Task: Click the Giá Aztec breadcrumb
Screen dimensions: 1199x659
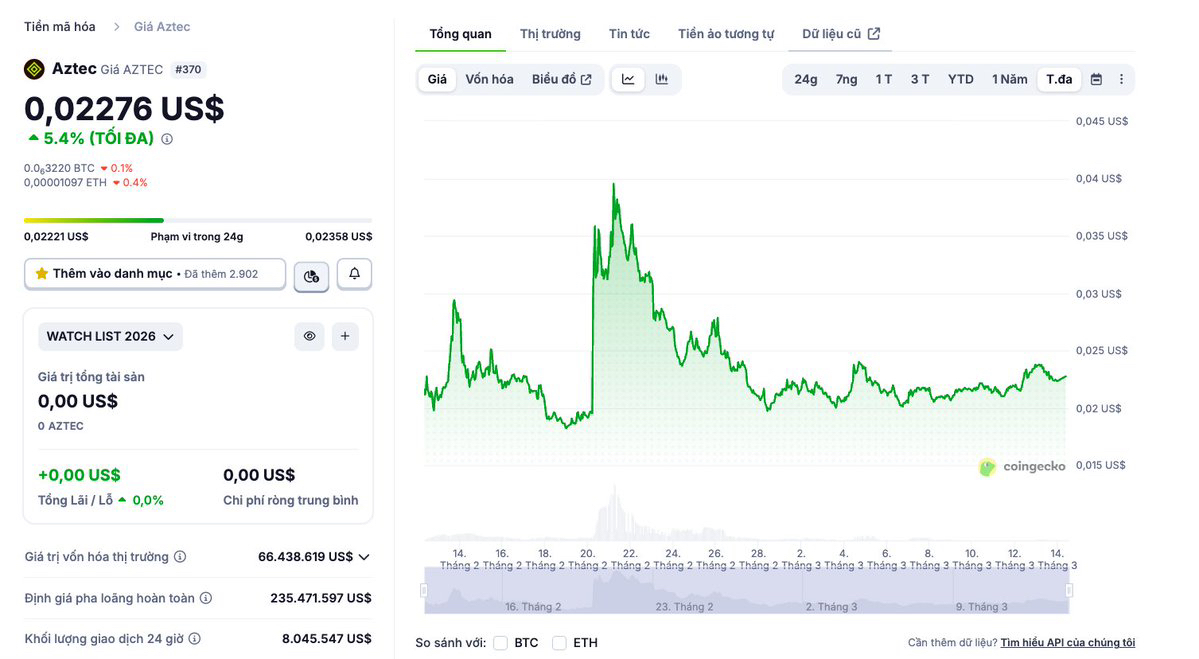Action: (x=162, y=27)
